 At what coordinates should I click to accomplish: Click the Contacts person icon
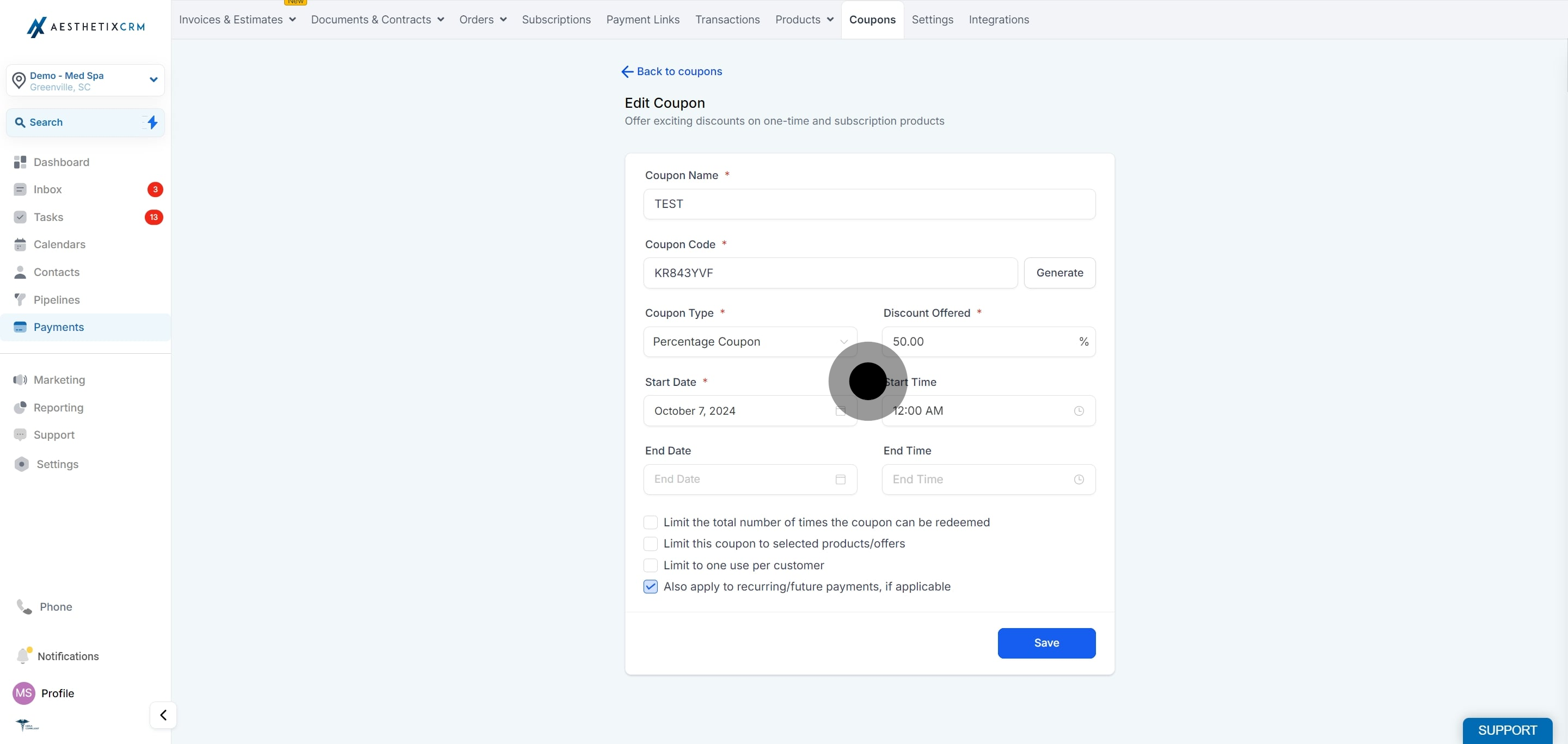20,272
